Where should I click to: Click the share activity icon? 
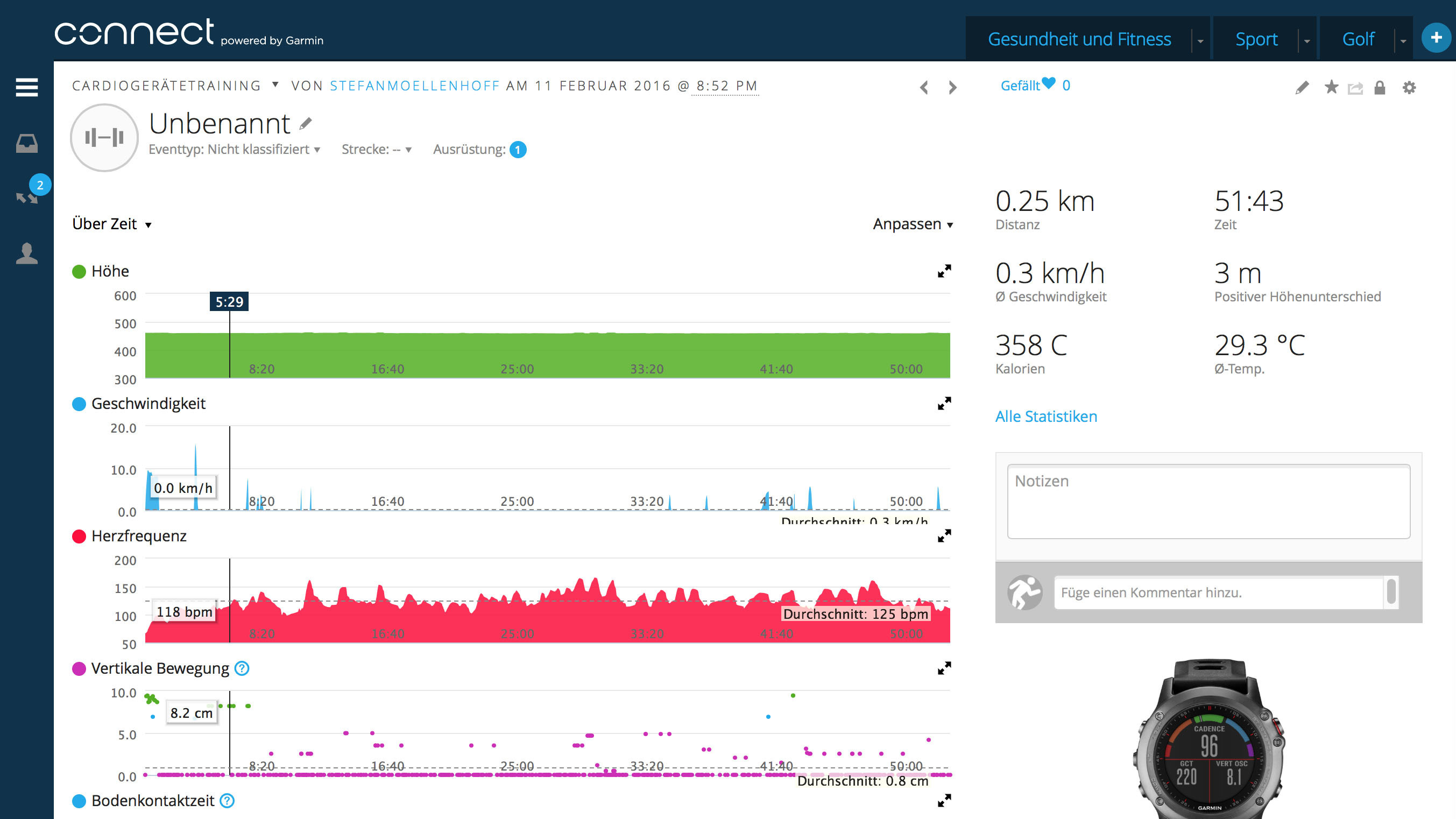click(x=1355, y=88)
